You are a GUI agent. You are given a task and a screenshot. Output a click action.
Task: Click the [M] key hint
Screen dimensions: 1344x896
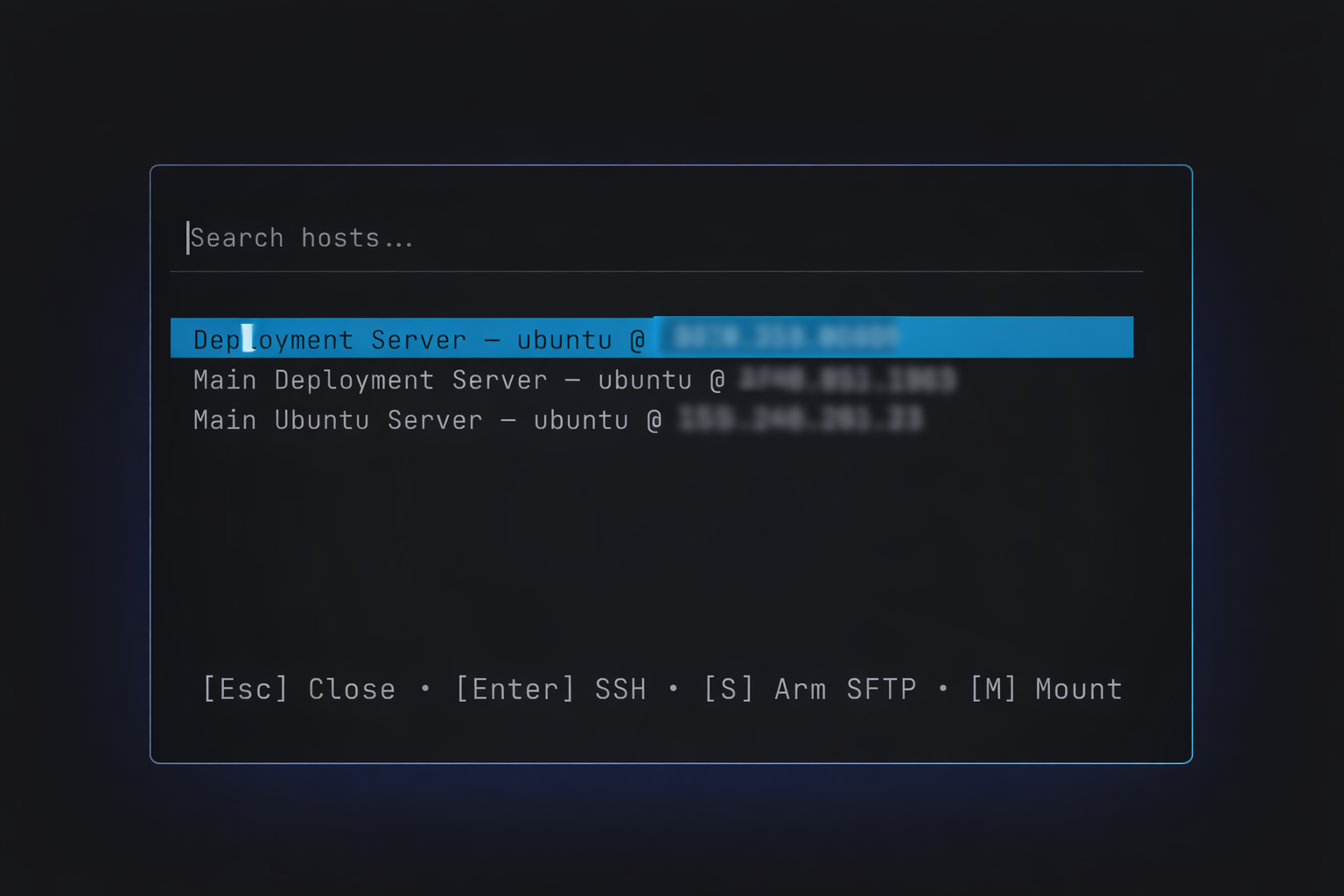tap(993, 689)
